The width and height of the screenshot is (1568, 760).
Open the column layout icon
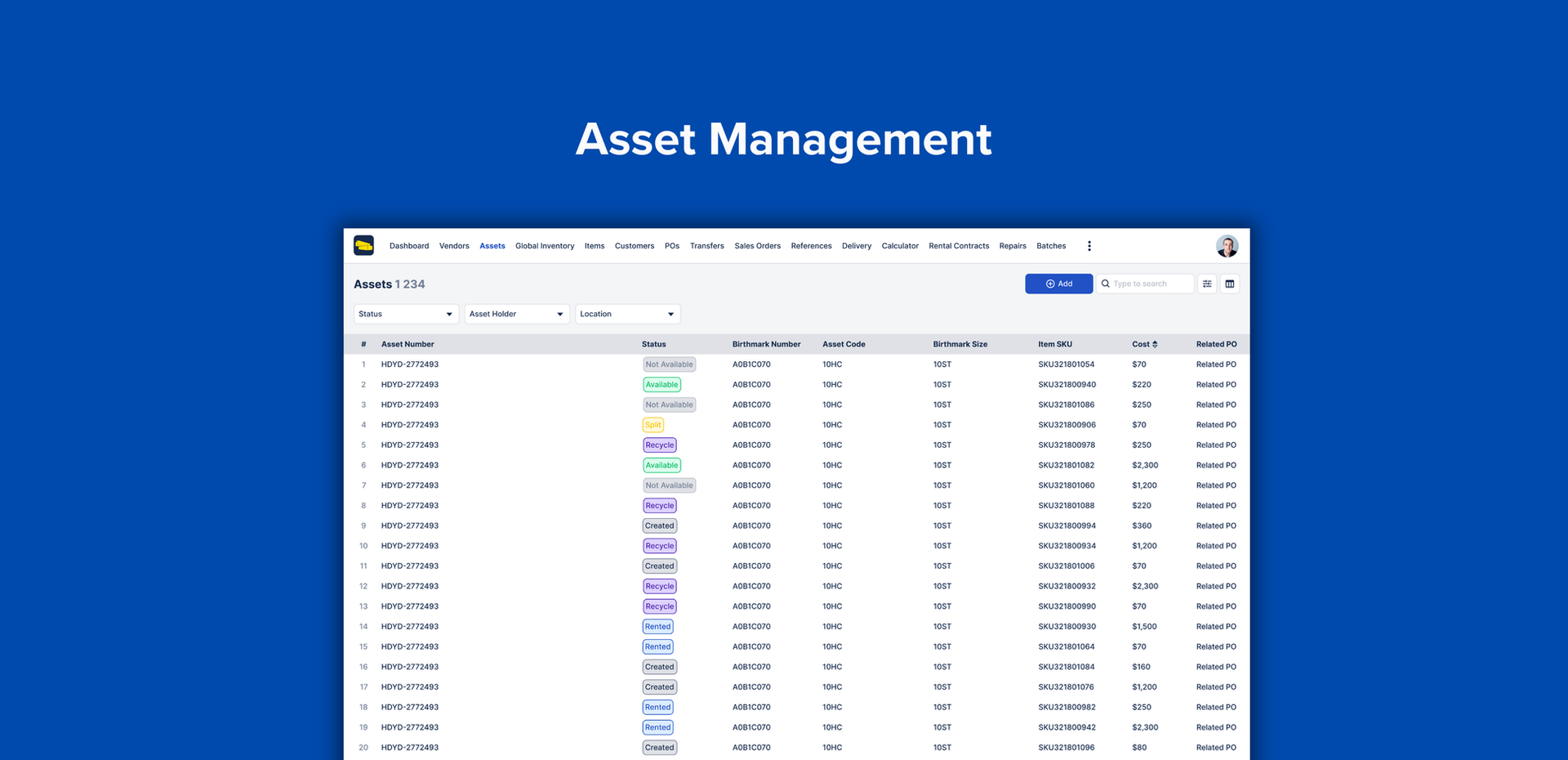(1230, 284)
